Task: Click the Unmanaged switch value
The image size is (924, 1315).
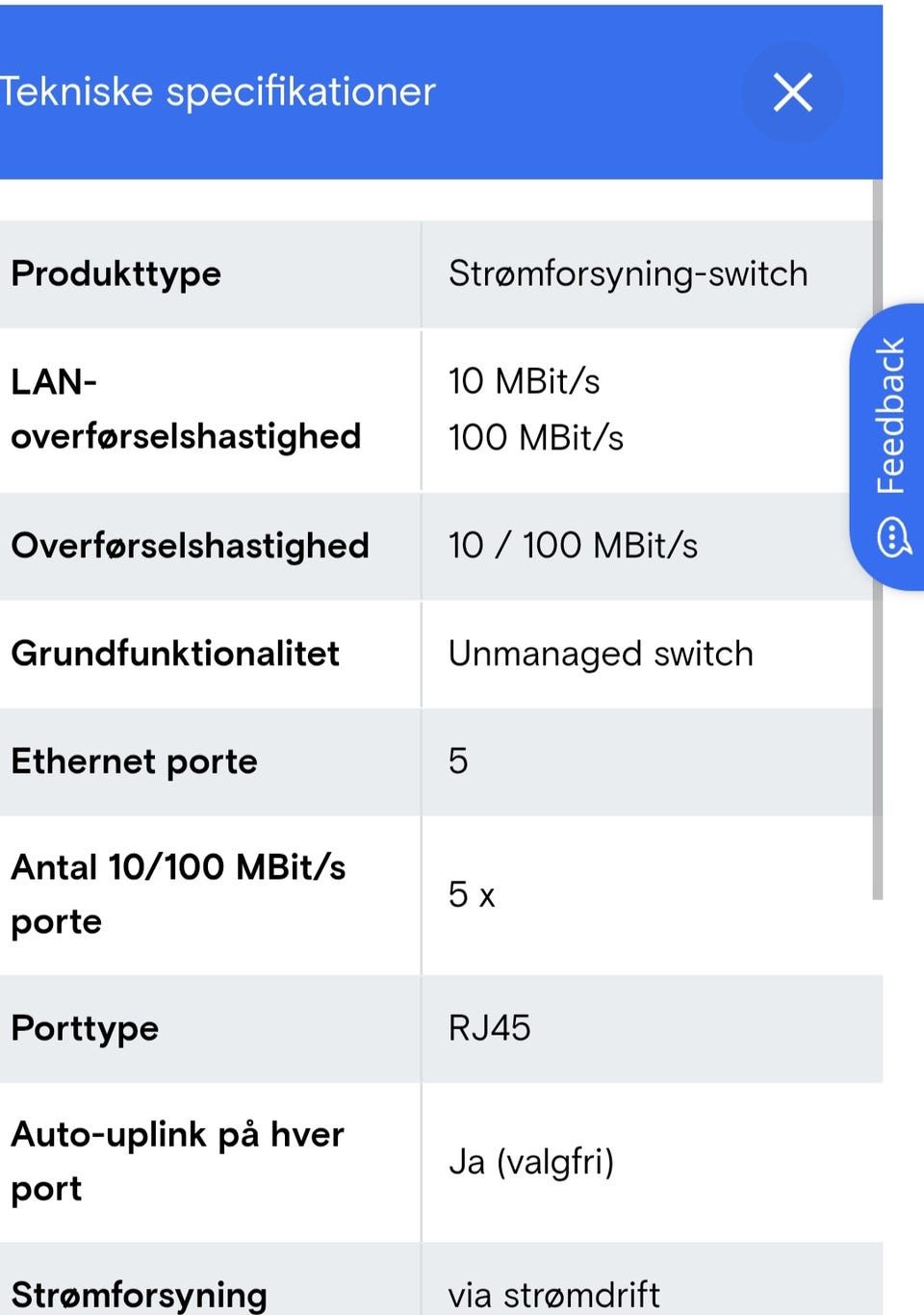Action: (x=601, y=654)
